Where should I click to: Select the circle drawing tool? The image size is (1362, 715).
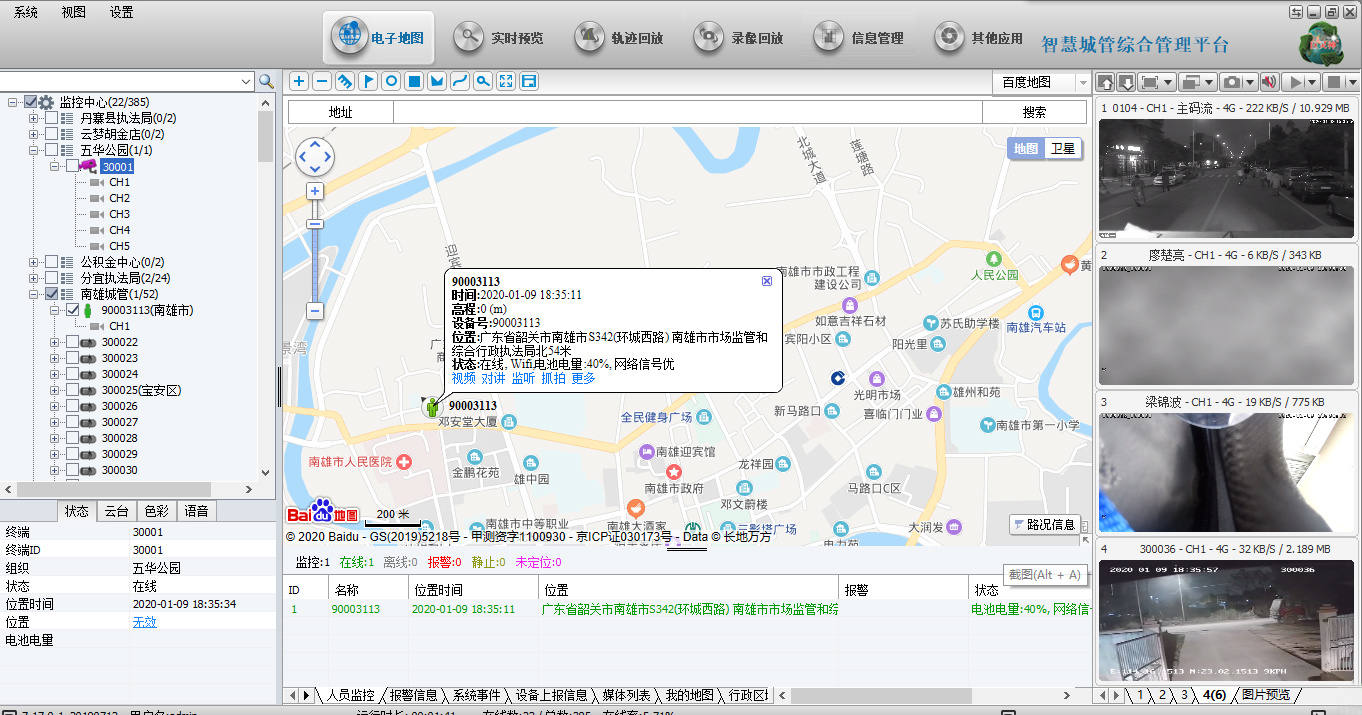[x=391, y=81]
